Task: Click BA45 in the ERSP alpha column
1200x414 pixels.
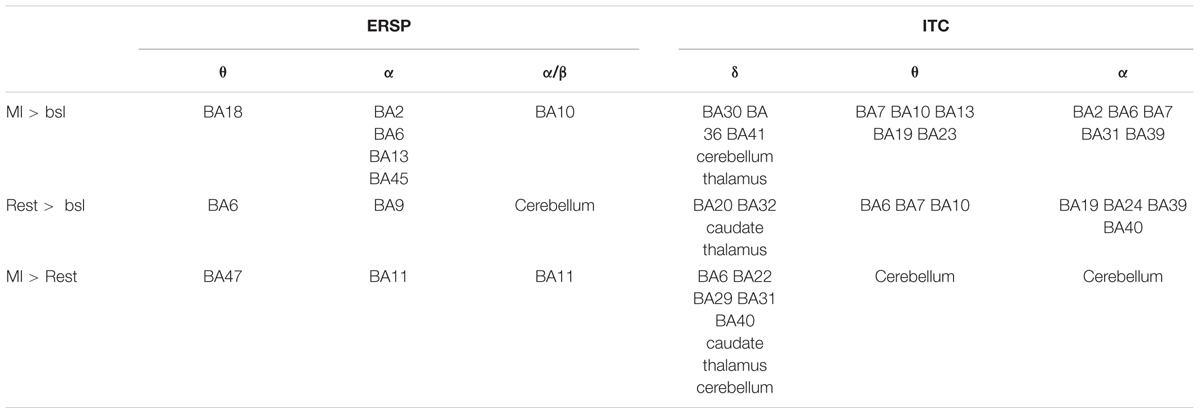Action: (x=389, y=179)
